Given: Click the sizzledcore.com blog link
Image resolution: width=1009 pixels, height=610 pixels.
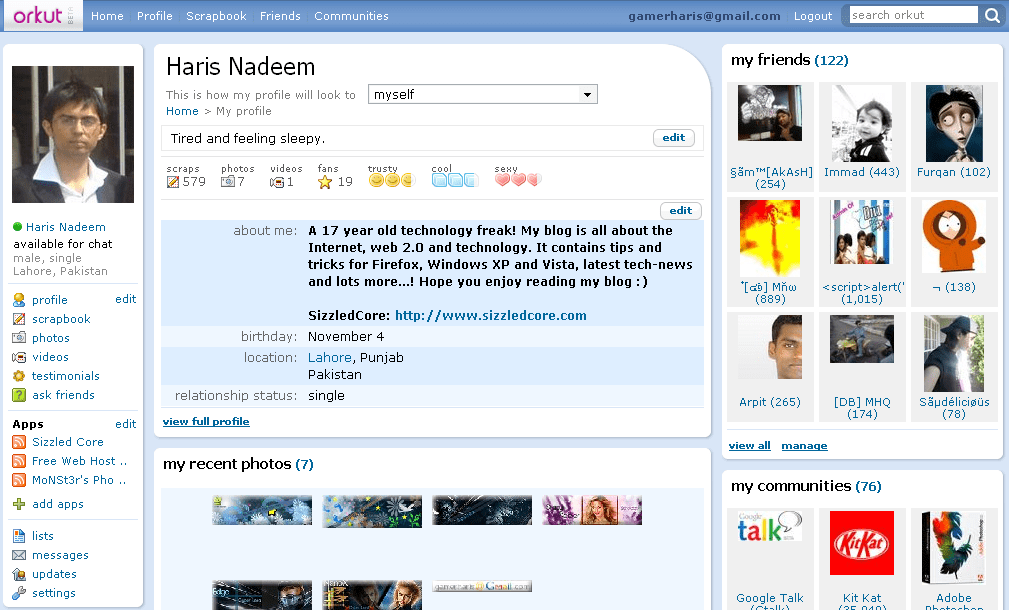Looking at the screenshot, I should 490,315.
